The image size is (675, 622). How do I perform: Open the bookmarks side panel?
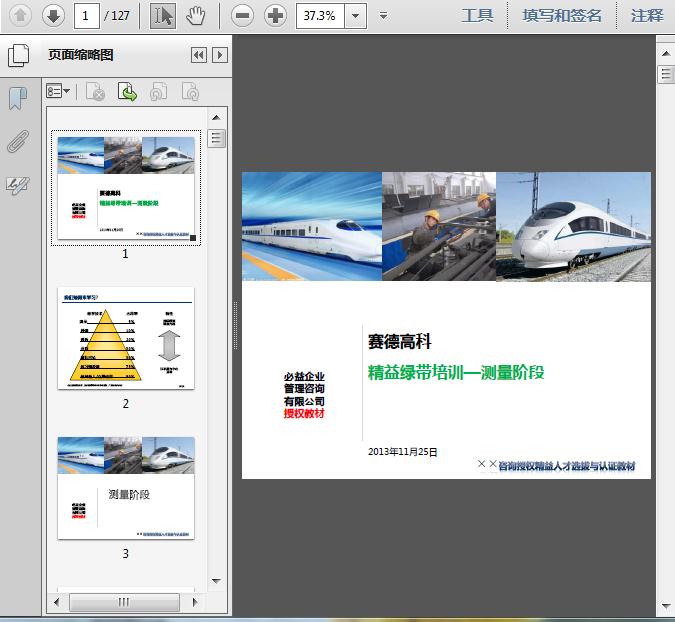pos(18,99)
